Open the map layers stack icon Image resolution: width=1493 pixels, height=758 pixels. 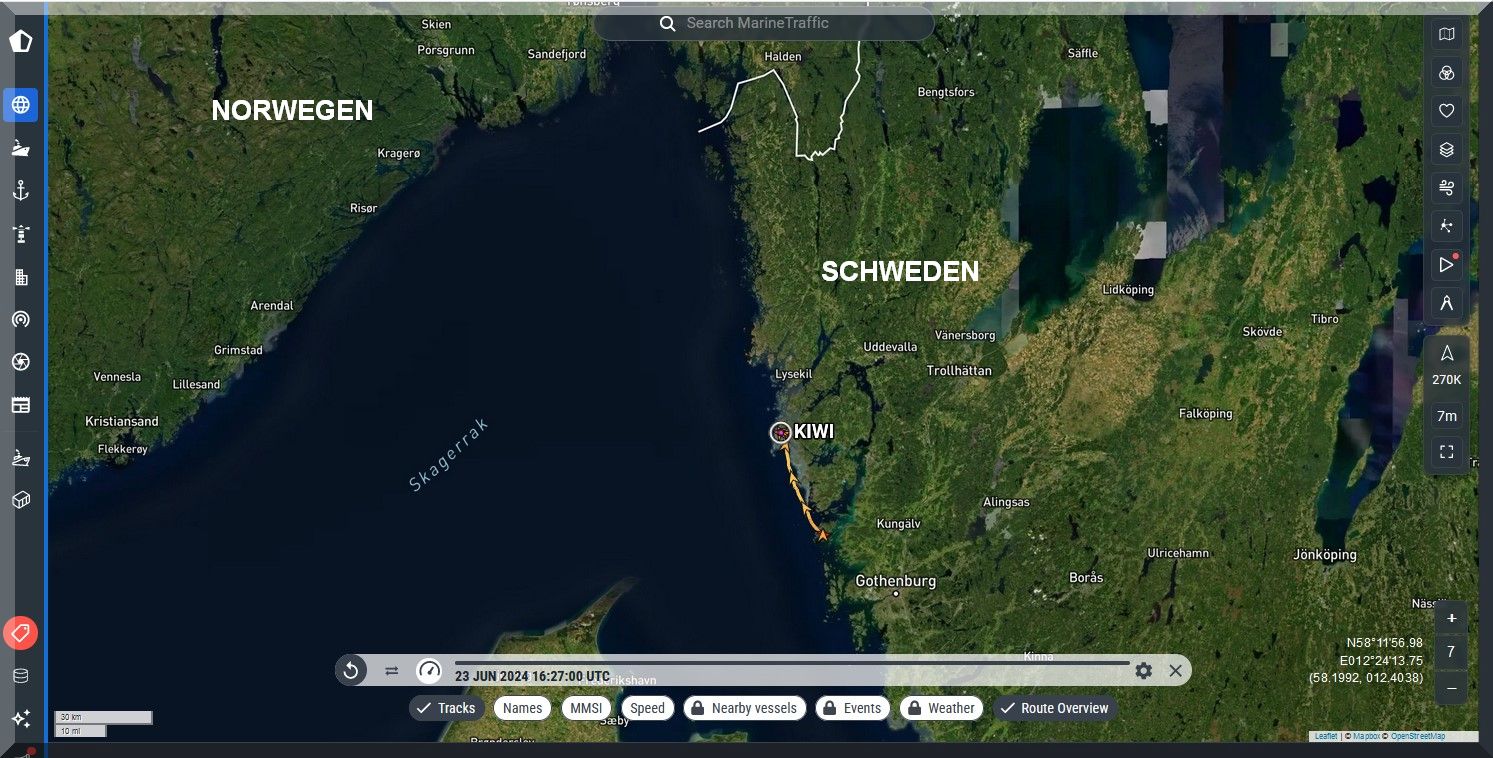[1446, 150]
